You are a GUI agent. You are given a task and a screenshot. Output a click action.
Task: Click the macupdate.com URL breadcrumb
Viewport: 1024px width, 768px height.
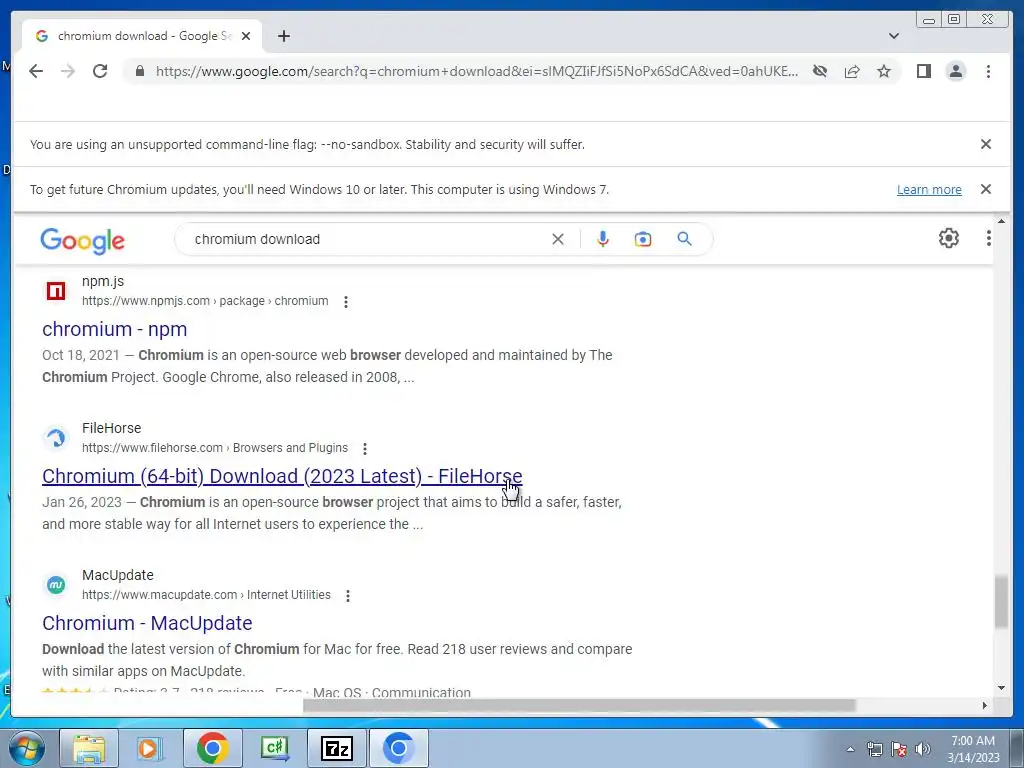pos(206,595)
